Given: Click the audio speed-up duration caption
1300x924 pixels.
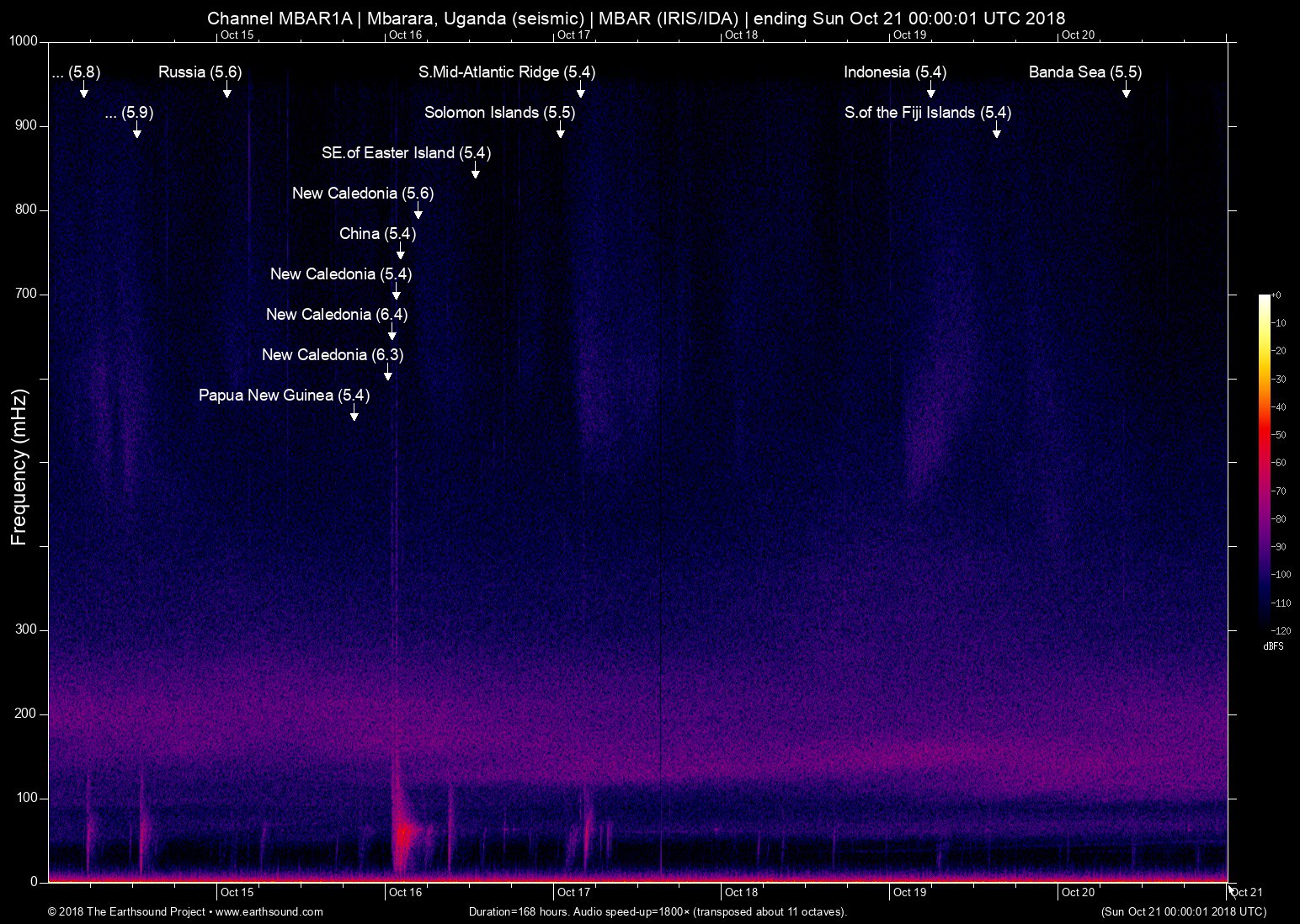Looking at the screenshot, I should (x=658, y=911).
